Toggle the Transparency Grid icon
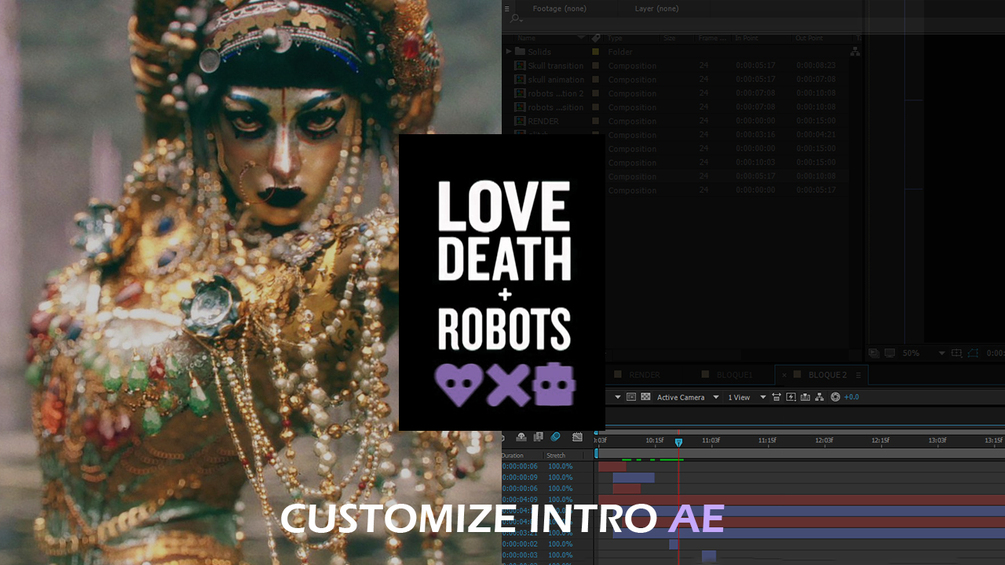This screenshot has height=565, width=1005. click(x=645, y=397)
